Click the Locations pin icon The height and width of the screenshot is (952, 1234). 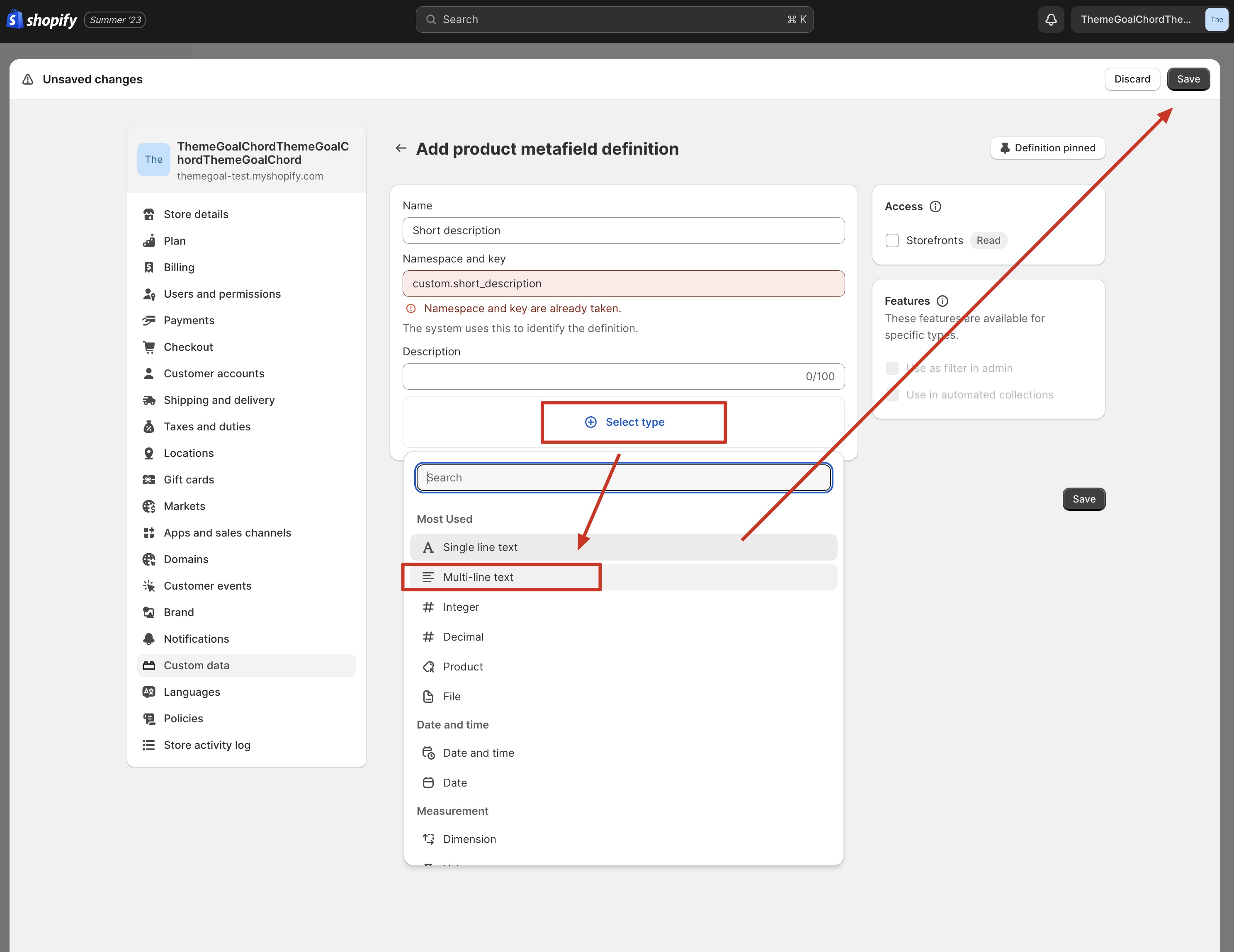coord(149,454)
